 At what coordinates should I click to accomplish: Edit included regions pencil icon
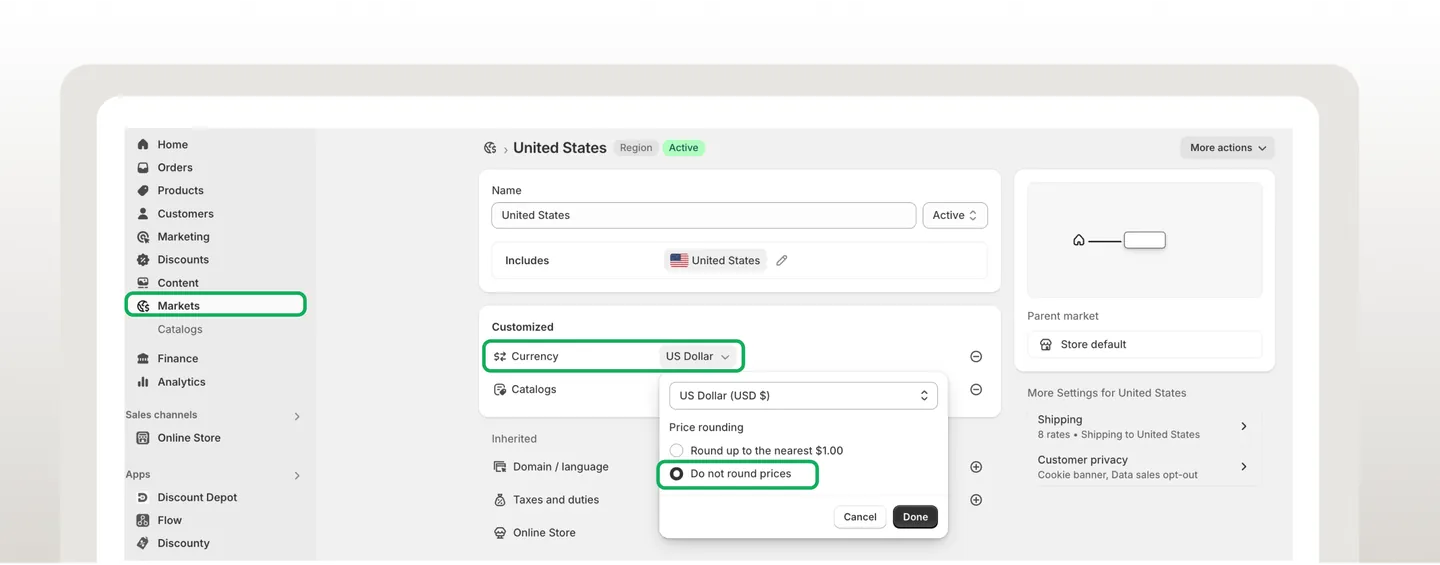(782, 261)
